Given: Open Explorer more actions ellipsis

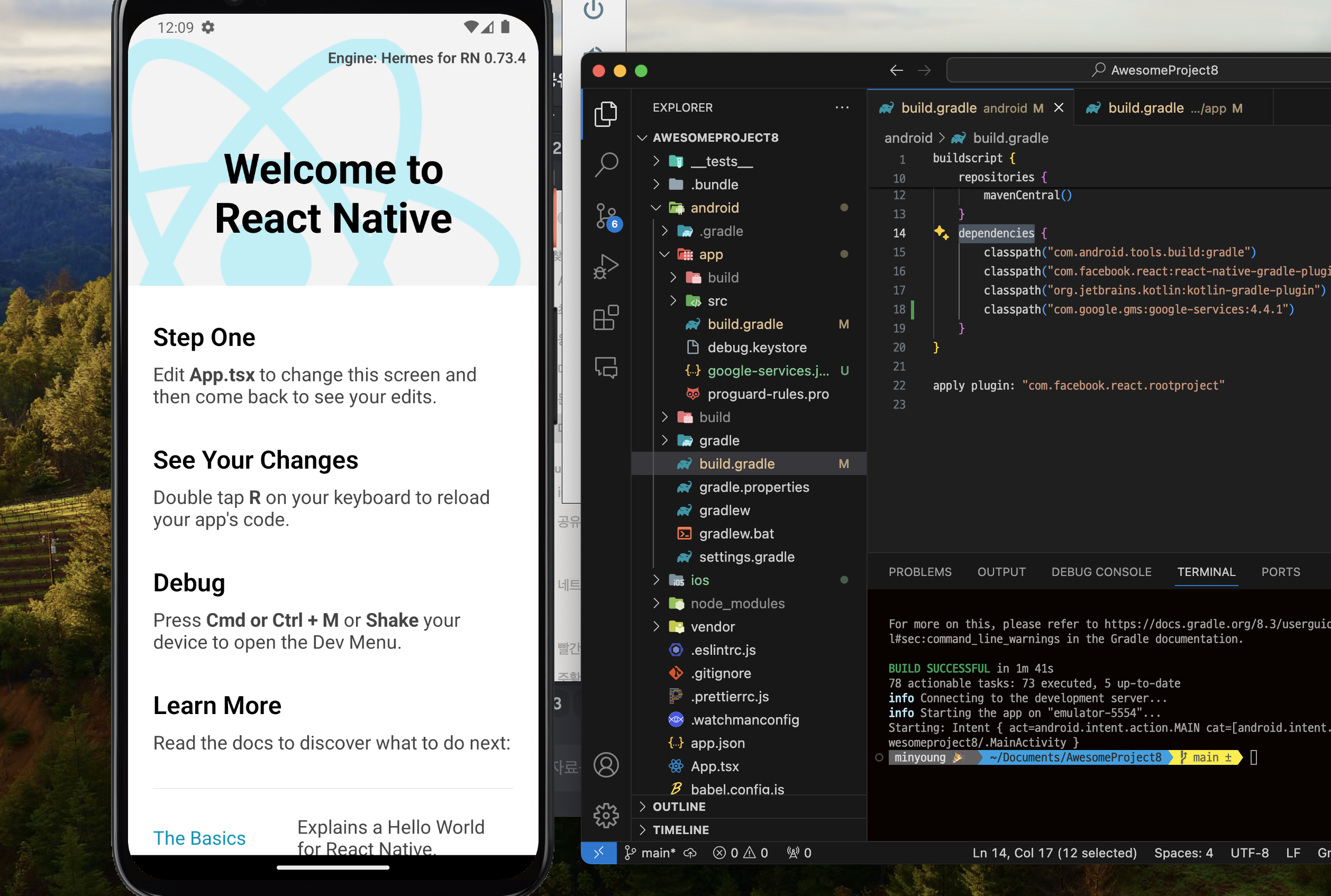Looking at the screenshot, I should pos(842,107).
